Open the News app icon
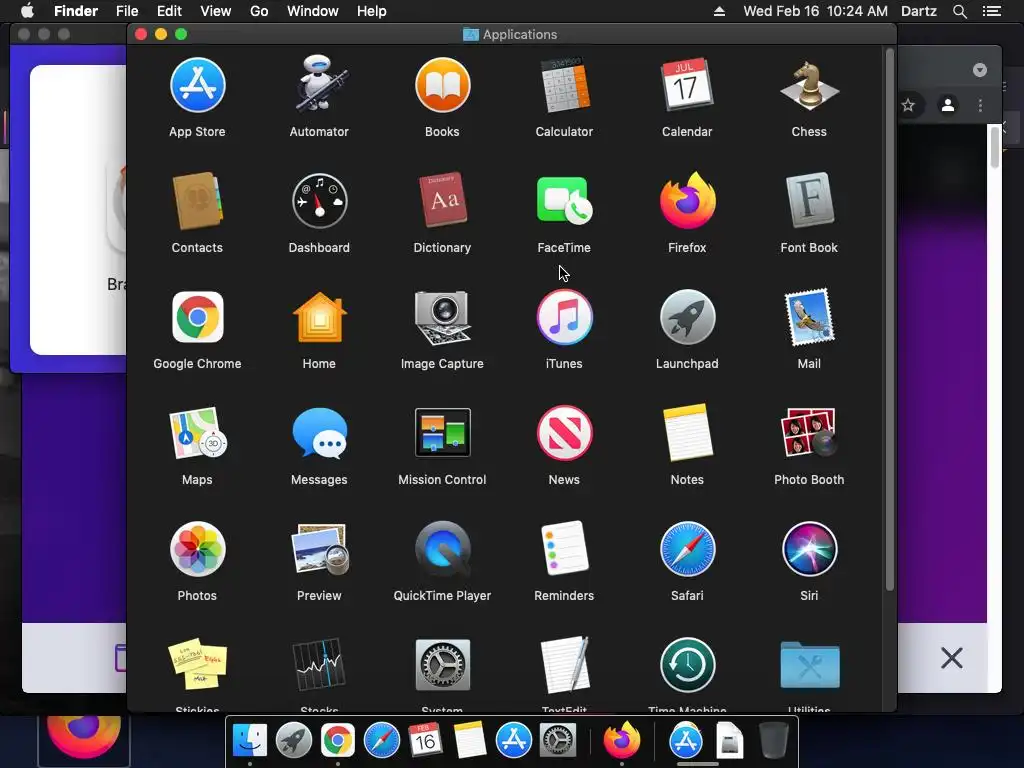Screen dimensions: 1024x768 pos(564,433)
